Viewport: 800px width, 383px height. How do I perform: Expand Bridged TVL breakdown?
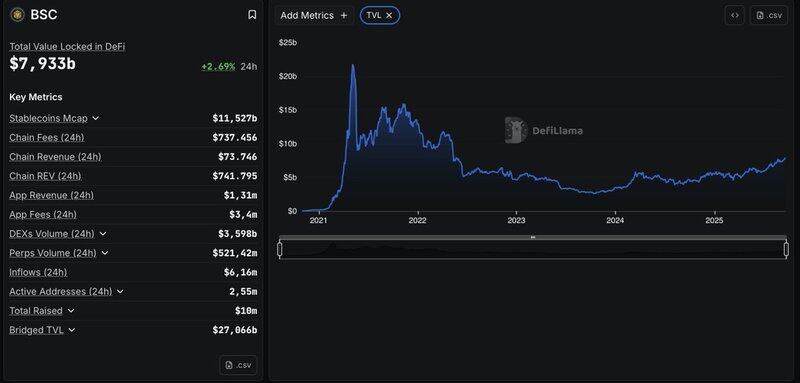coord(71,330)
